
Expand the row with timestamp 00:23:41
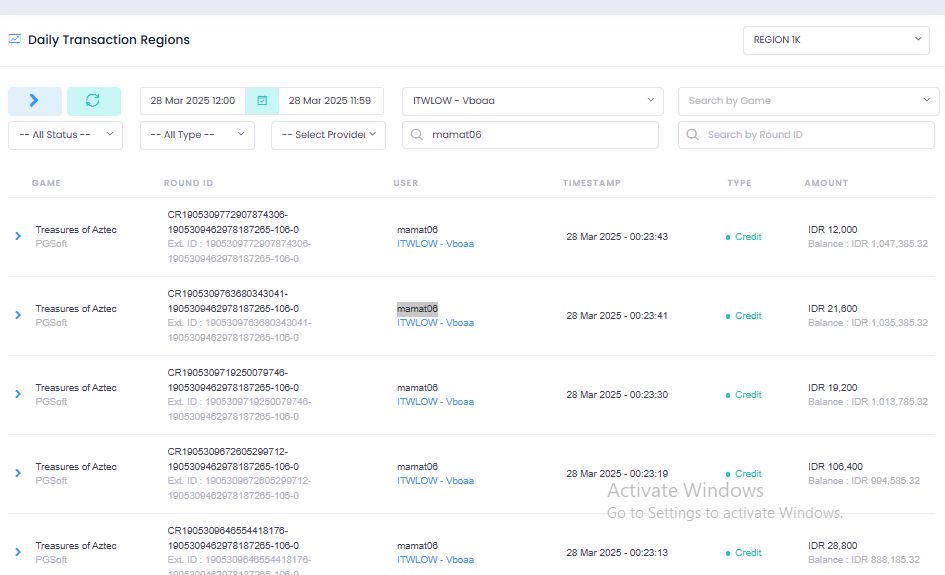pos(18,315)
